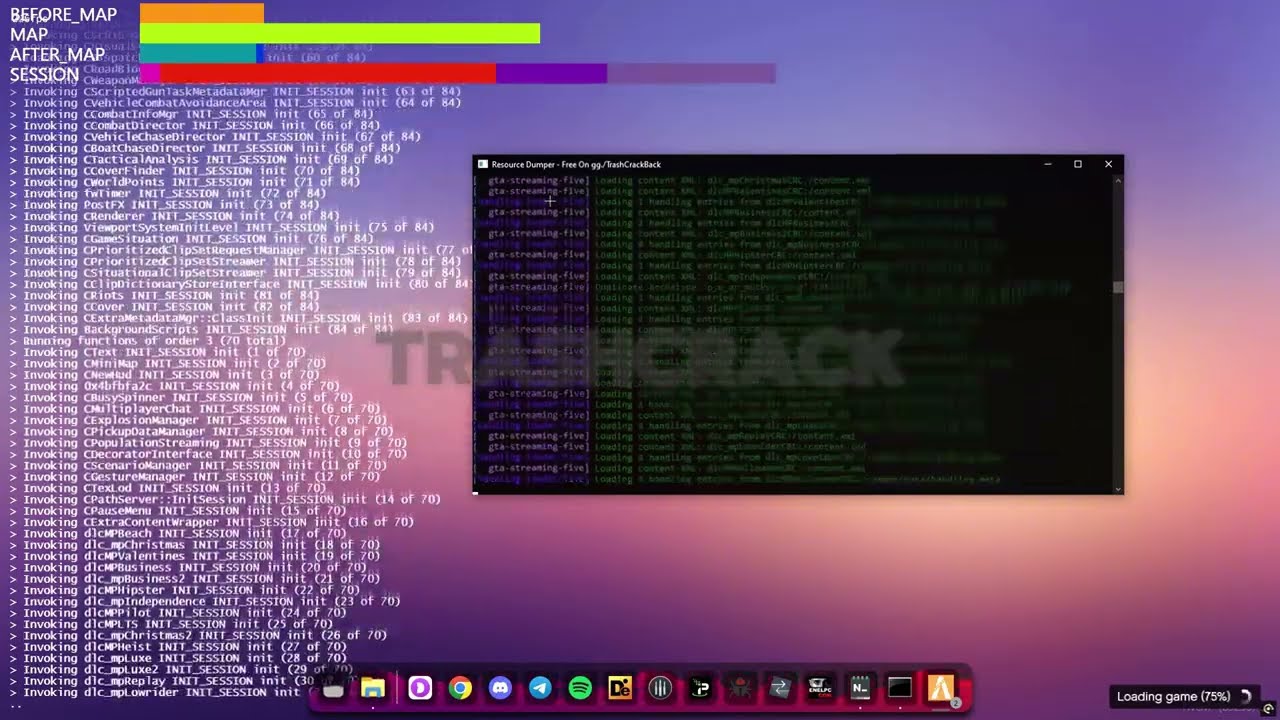This screenshot has height=720, width=1280.
Task: Open the orange FiveM dock icon
Action: (x=942, y=688)
